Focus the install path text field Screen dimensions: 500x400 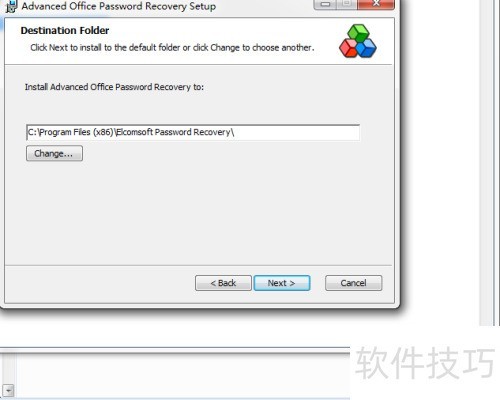tap(193, 132)
